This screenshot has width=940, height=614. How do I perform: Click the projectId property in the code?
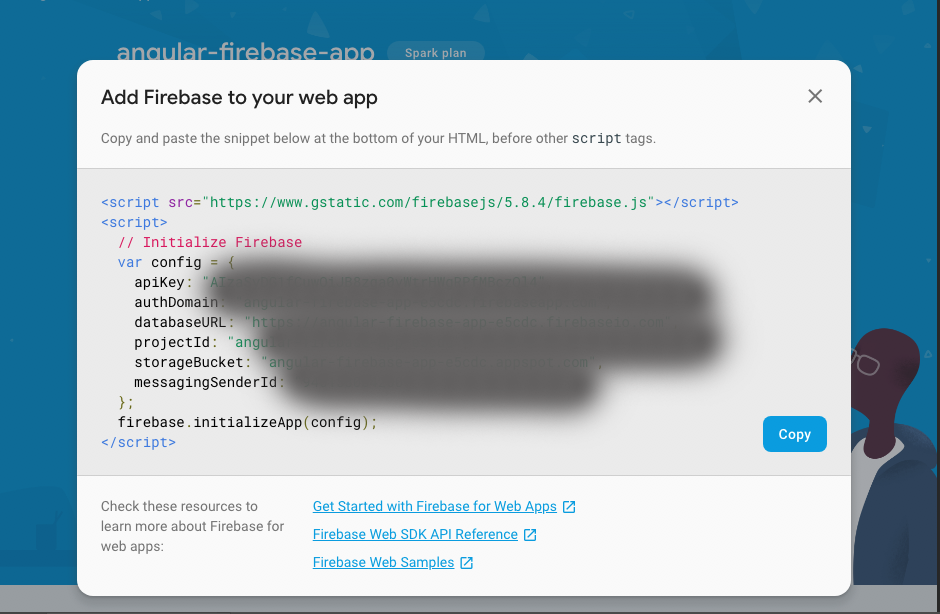click(x=172, y=342)
